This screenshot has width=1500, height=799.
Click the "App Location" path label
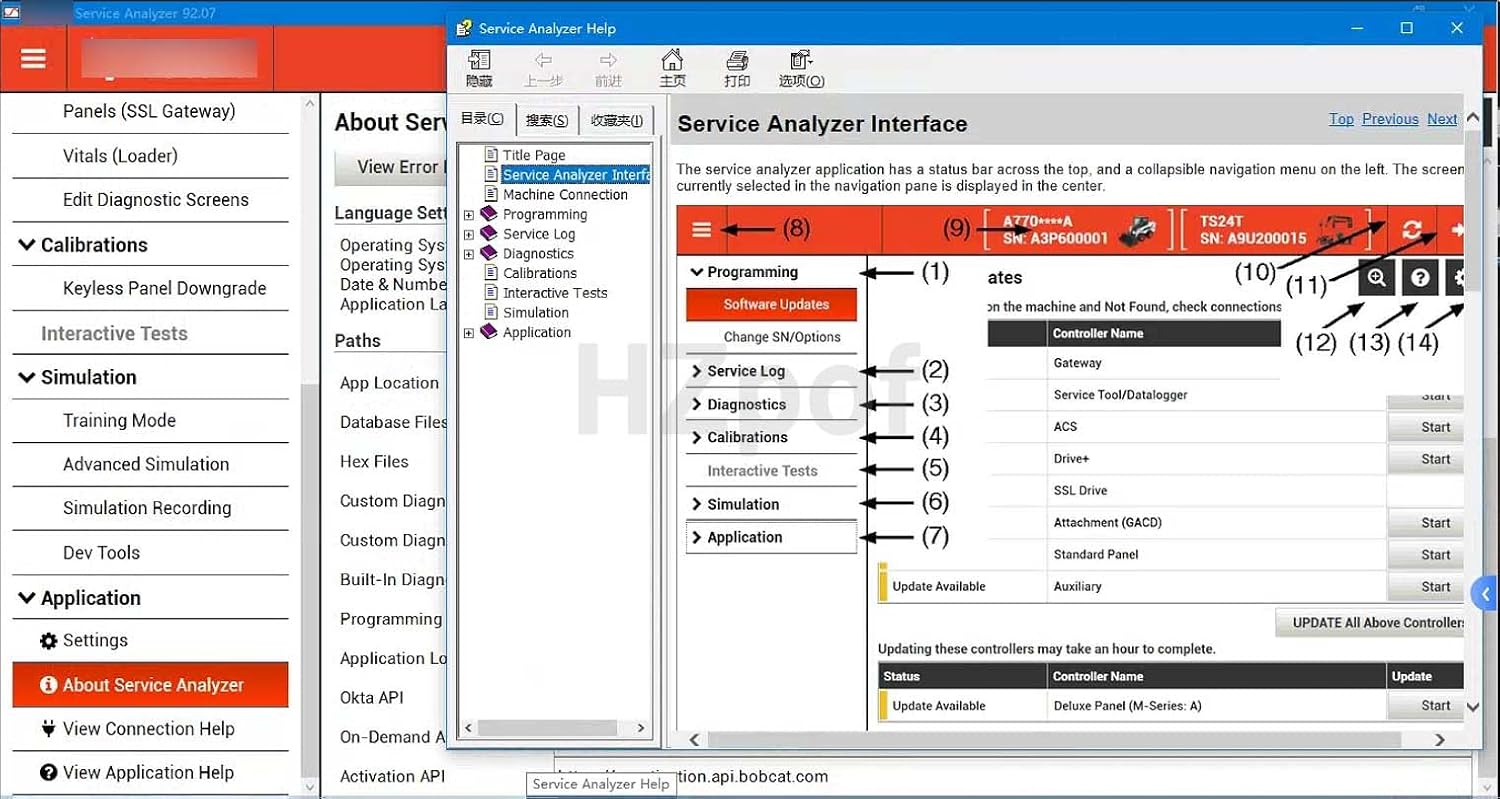point(389,383)
